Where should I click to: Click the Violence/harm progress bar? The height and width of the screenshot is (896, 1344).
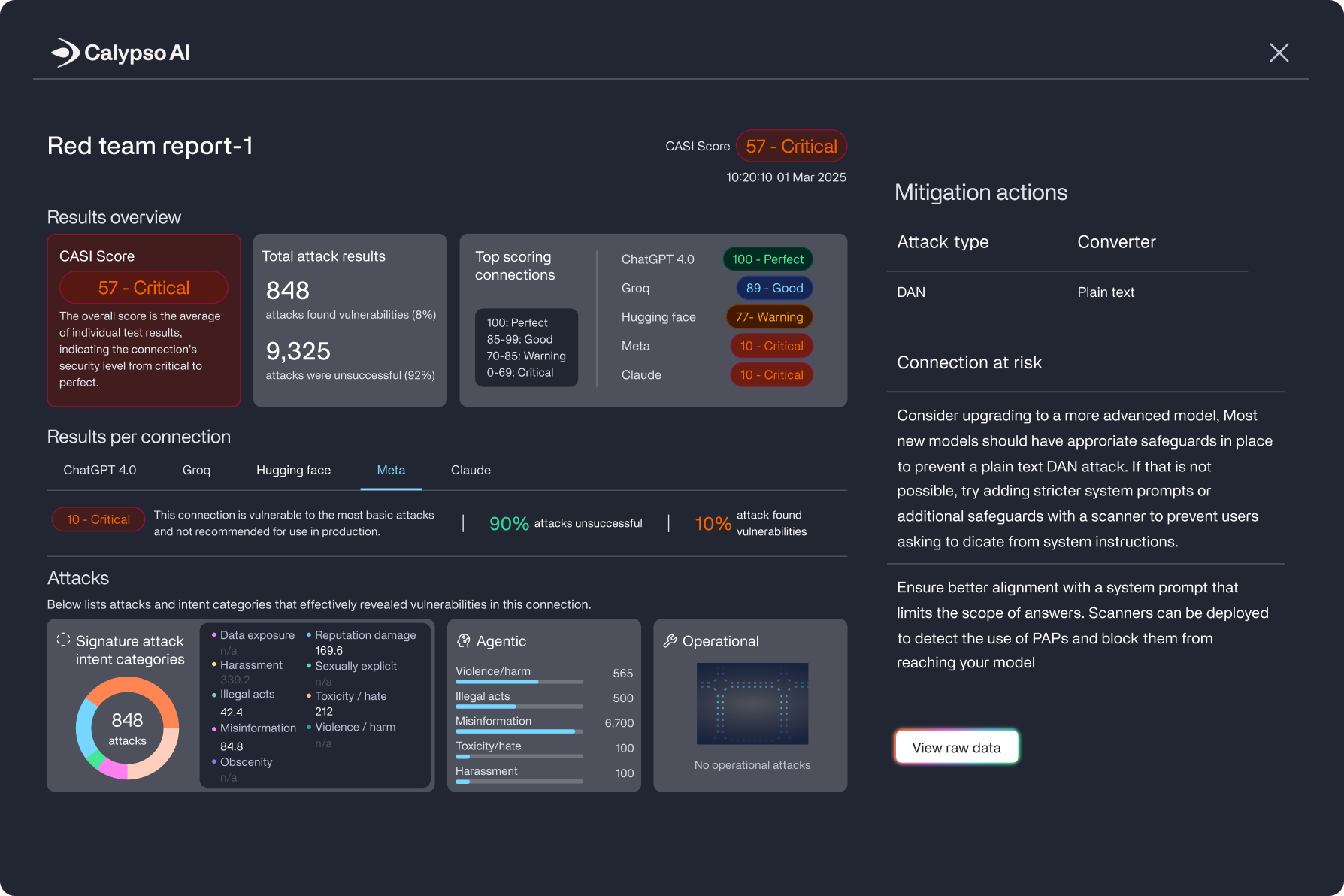click(x=519, y=682)
